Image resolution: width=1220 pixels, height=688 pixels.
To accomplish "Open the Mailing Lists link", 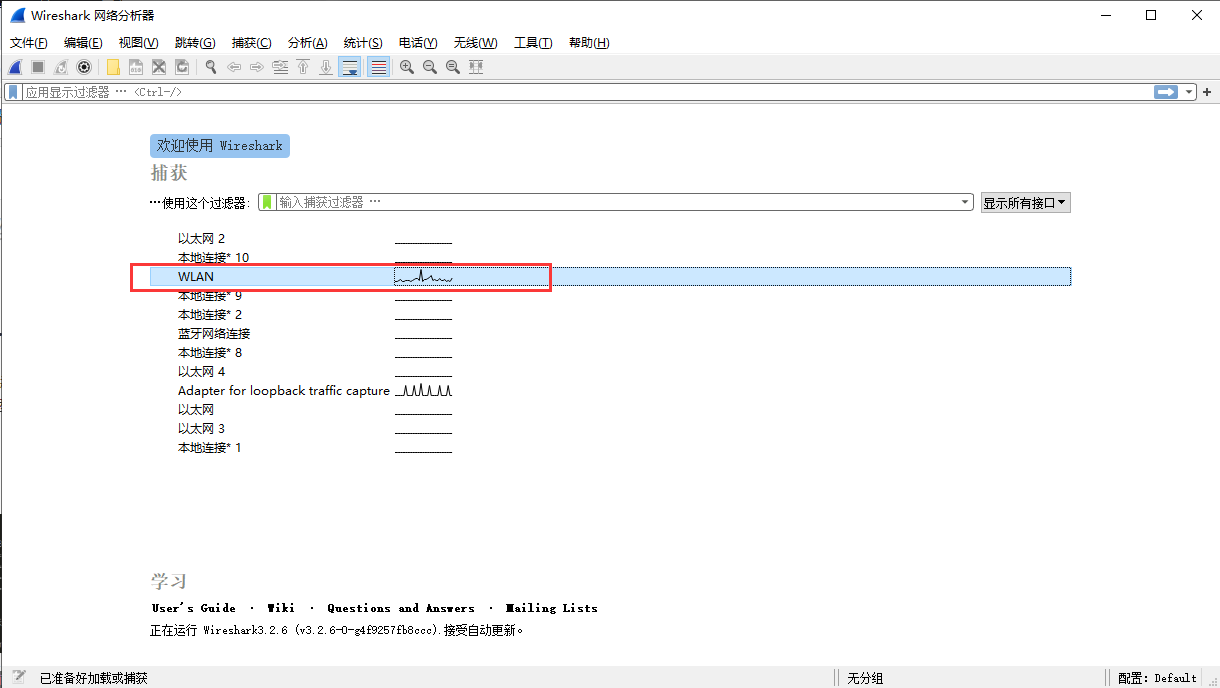I will (552, 608).
